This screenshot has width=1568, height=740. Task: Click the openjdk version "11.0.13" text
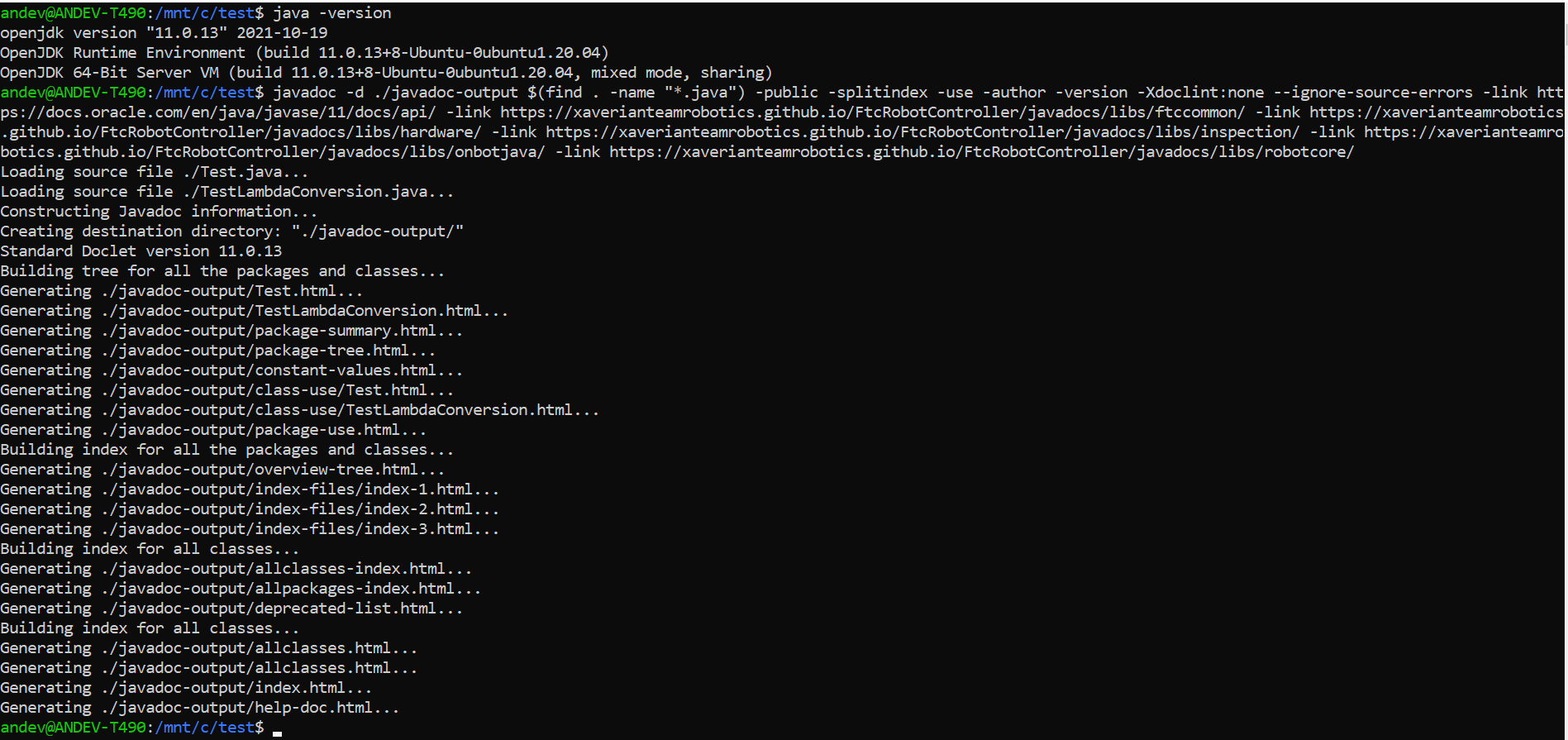click(164, 33)
